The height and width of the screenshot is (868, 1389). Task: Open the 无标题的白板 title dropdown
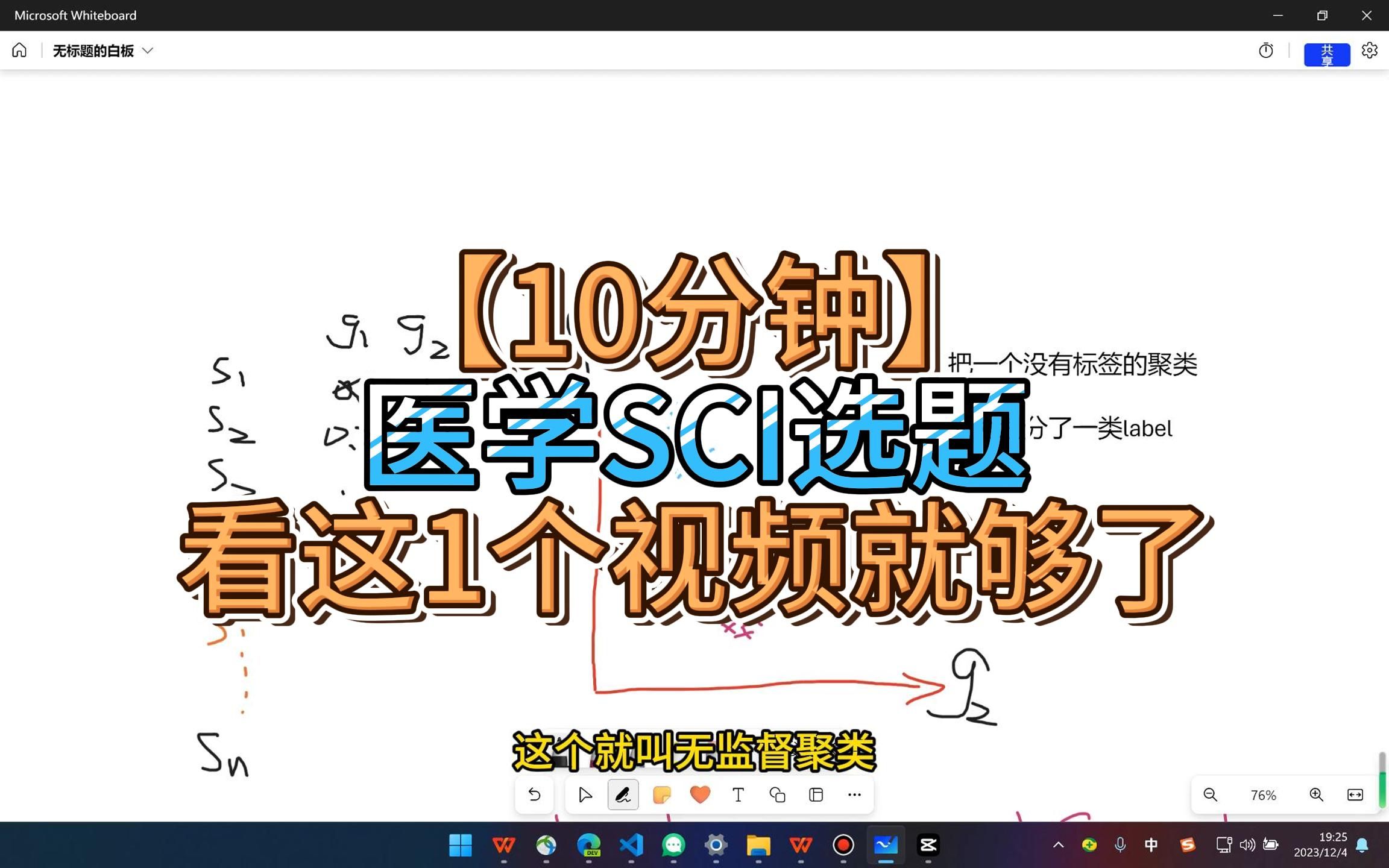[x=103, y=51]
